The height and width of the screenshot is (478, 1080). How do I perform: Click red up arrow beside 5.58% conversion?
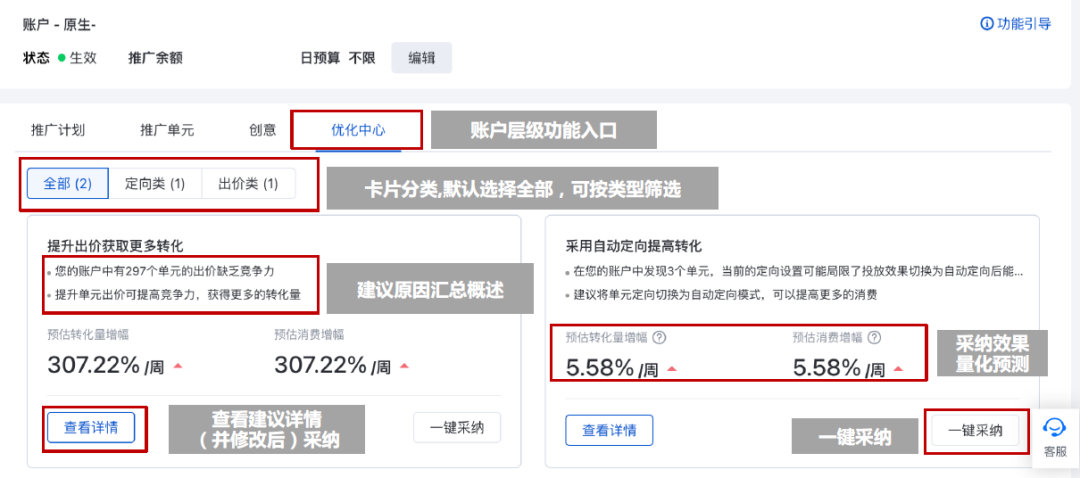click(x=672, y=369)
